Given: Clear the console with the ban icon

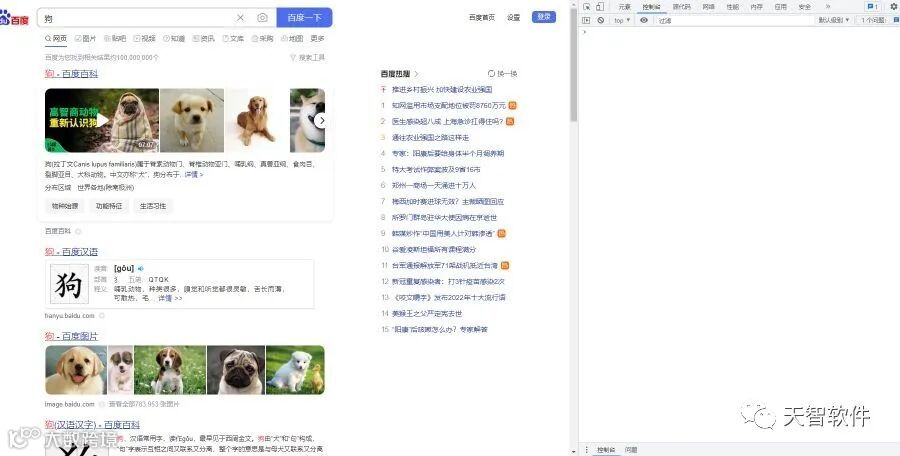Looking at the screenshot, I should tap(600, 20).
